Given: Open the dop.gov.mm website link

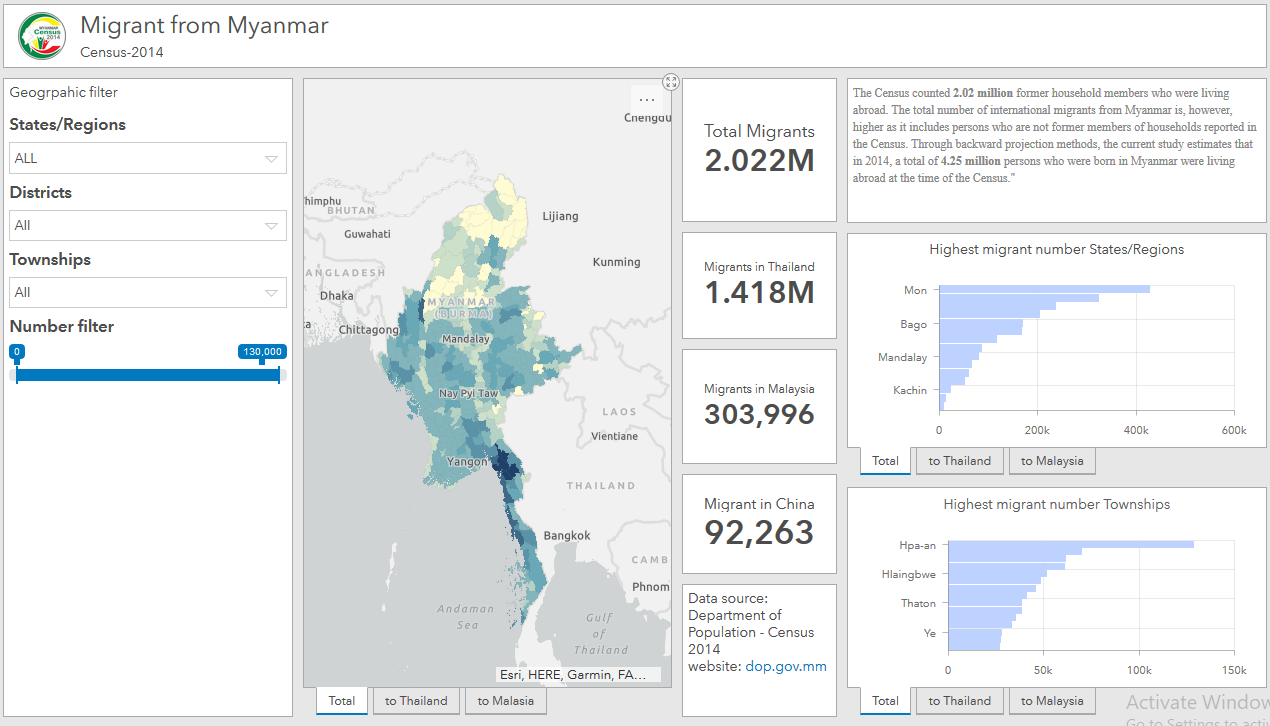Looking at the screenshot, I should tap(785, 666).
